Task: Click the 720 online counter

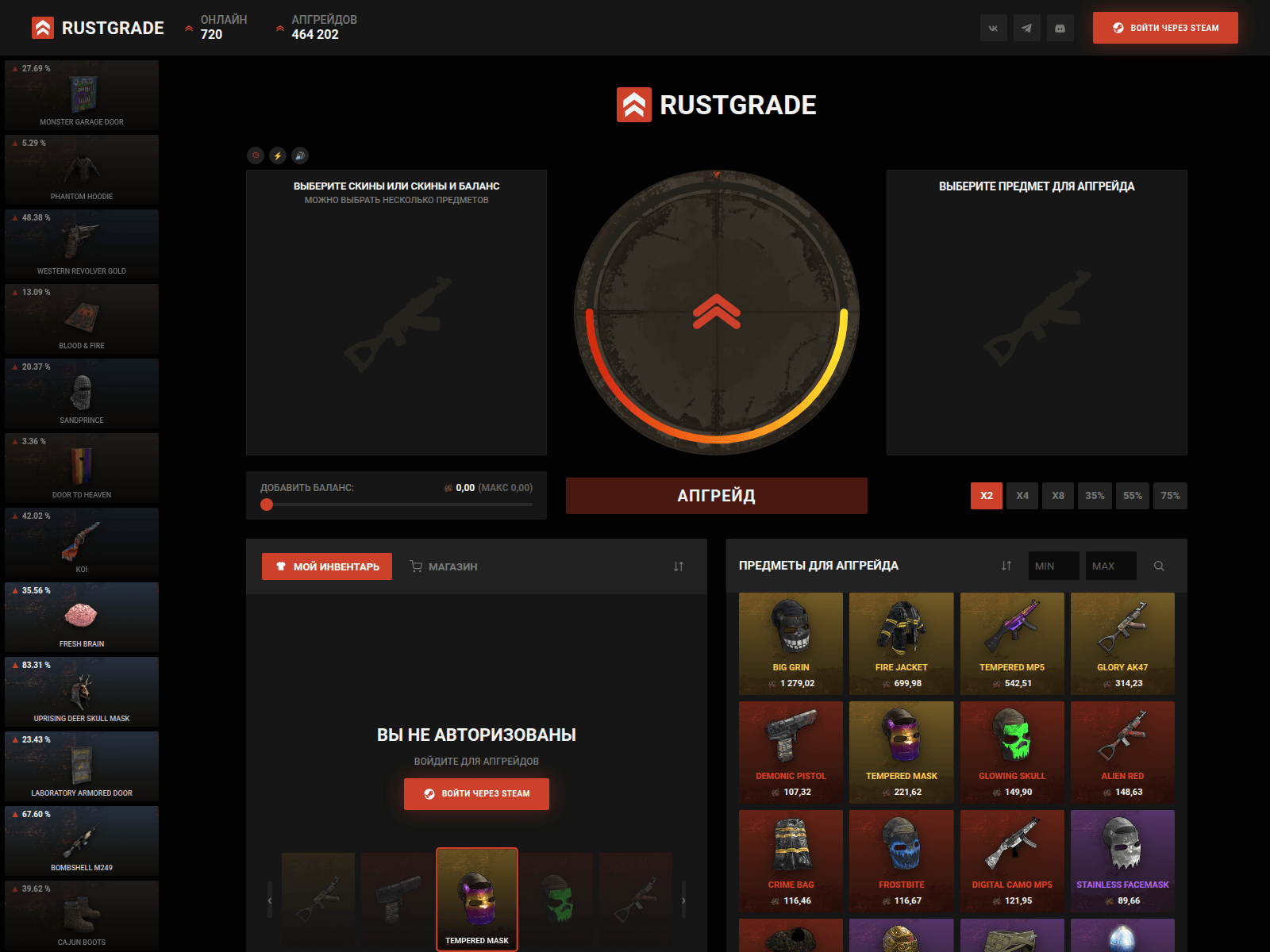Action: click(x=211, y=34)
